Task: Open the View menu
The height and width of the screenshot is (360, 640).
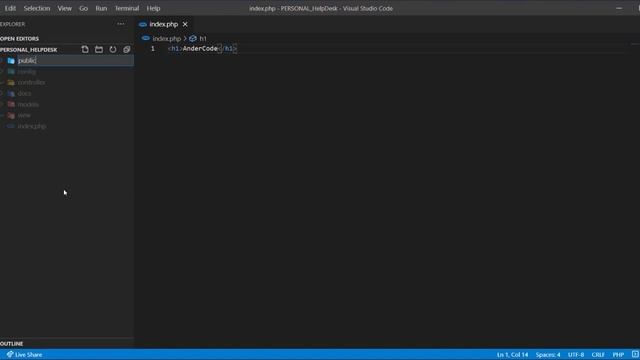Action: coord(64,8)
